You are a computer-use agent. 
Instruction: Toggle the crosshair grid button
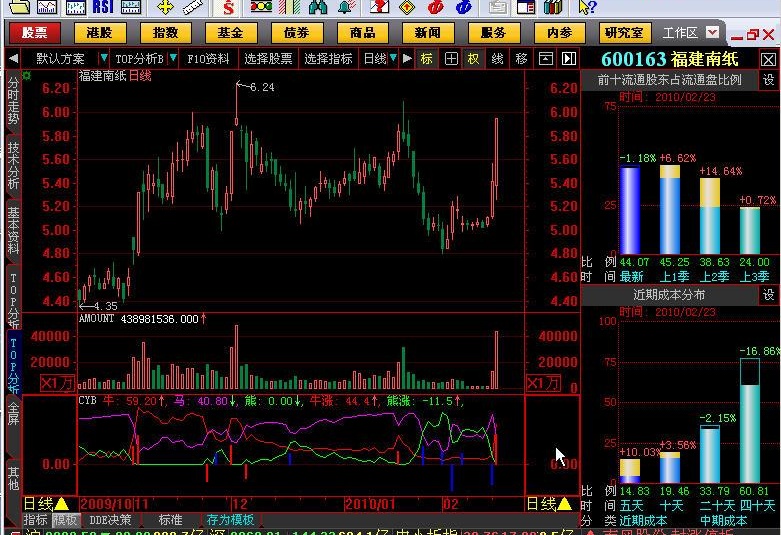tap(451, 59)
